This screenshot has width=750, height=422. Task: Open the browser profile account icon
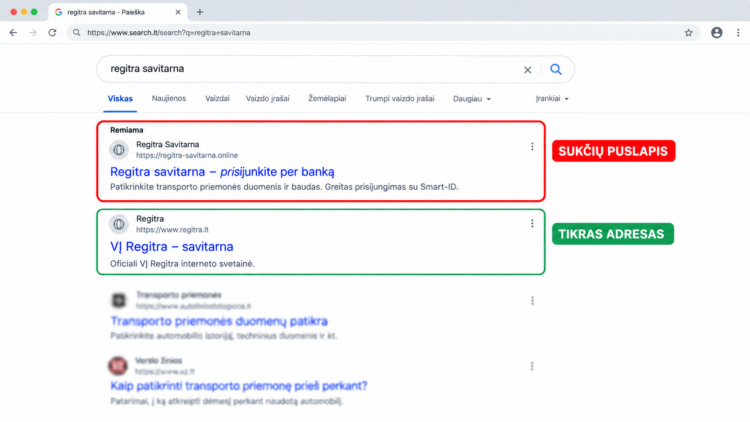coord(717,33)
